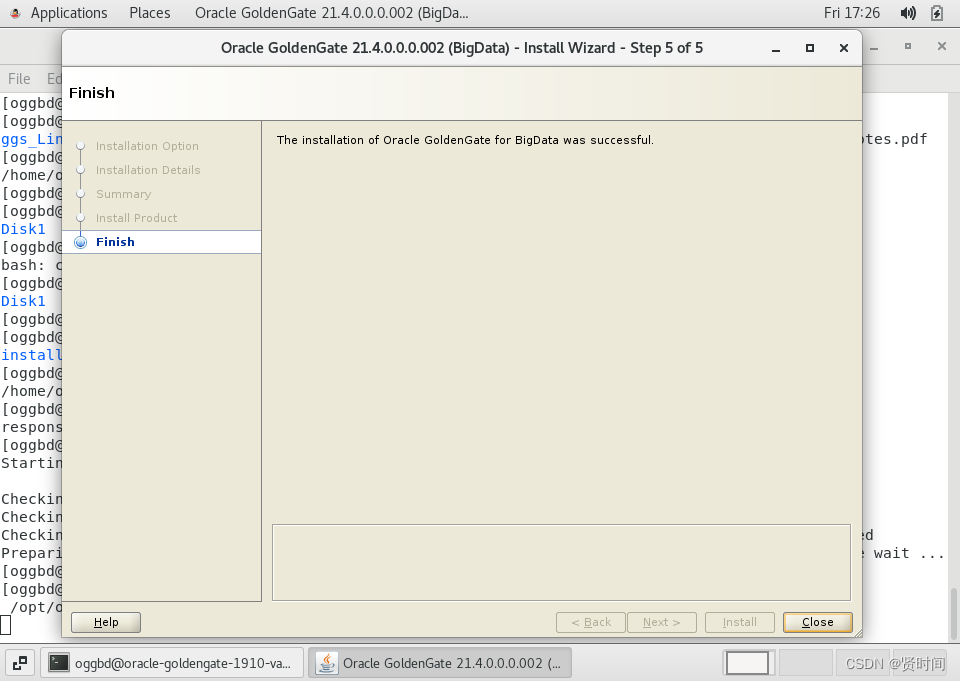Open the Applications menu
Screen dimensions: 960x681
point(69,13)
